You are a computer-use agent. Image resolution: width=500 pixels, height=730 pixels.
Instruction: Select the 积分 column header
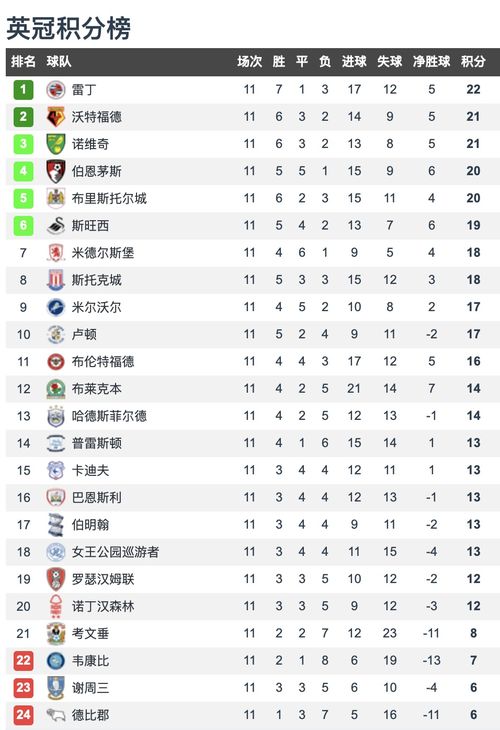click(473, 61)
